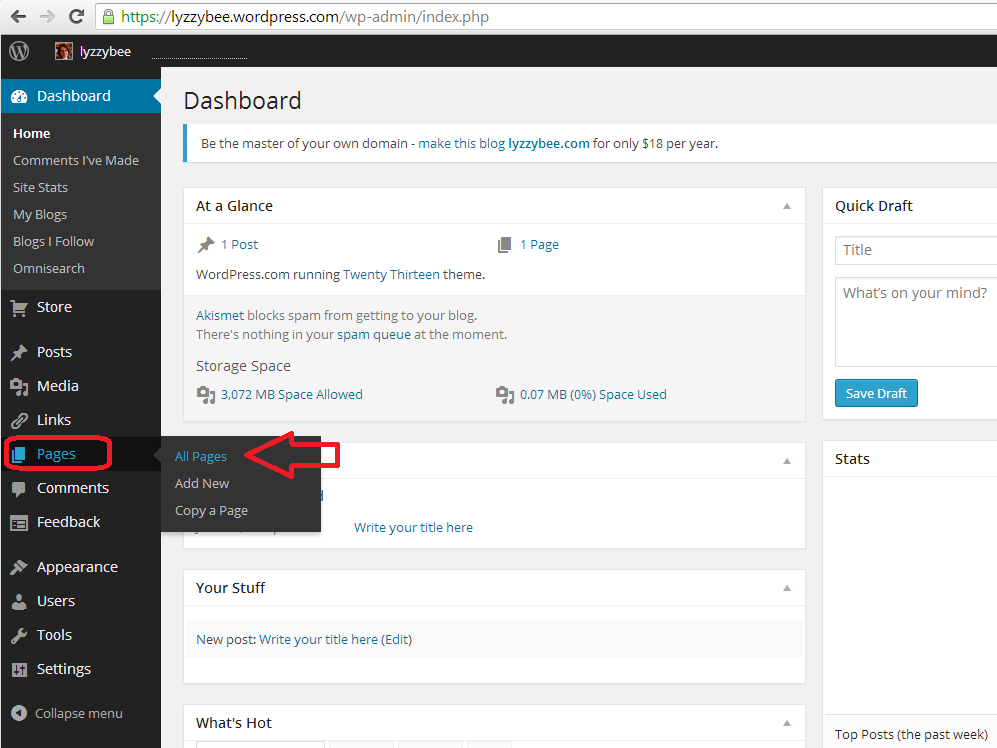Open the 1 Post link
This screenshot has width=997, height=748.
239,245
